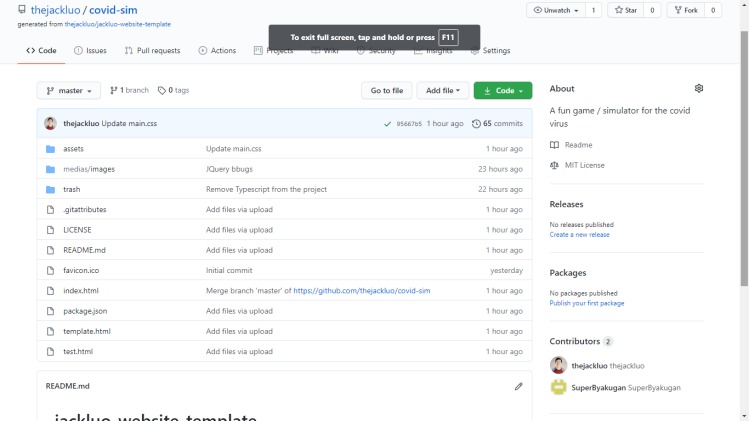Screen dimensions: 749x421
Task: Click the branch icon beside 1 branch
Action: [x=114, y=90]
